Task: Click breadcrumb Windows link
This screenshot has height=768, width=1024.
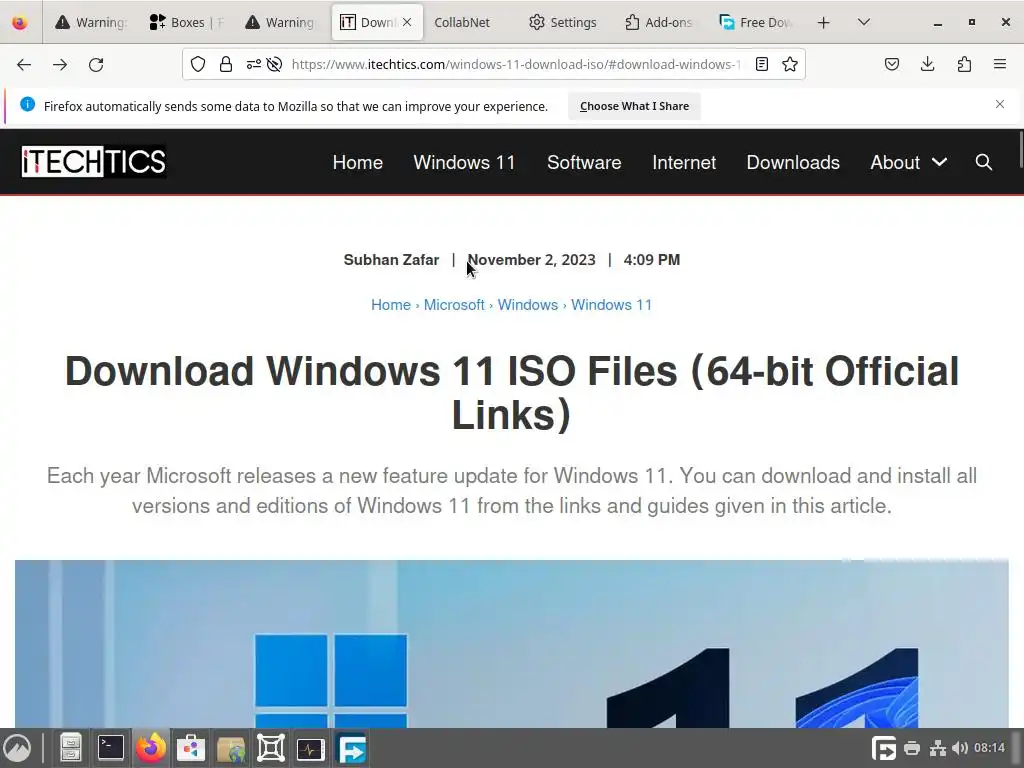Action: point(528,305)
